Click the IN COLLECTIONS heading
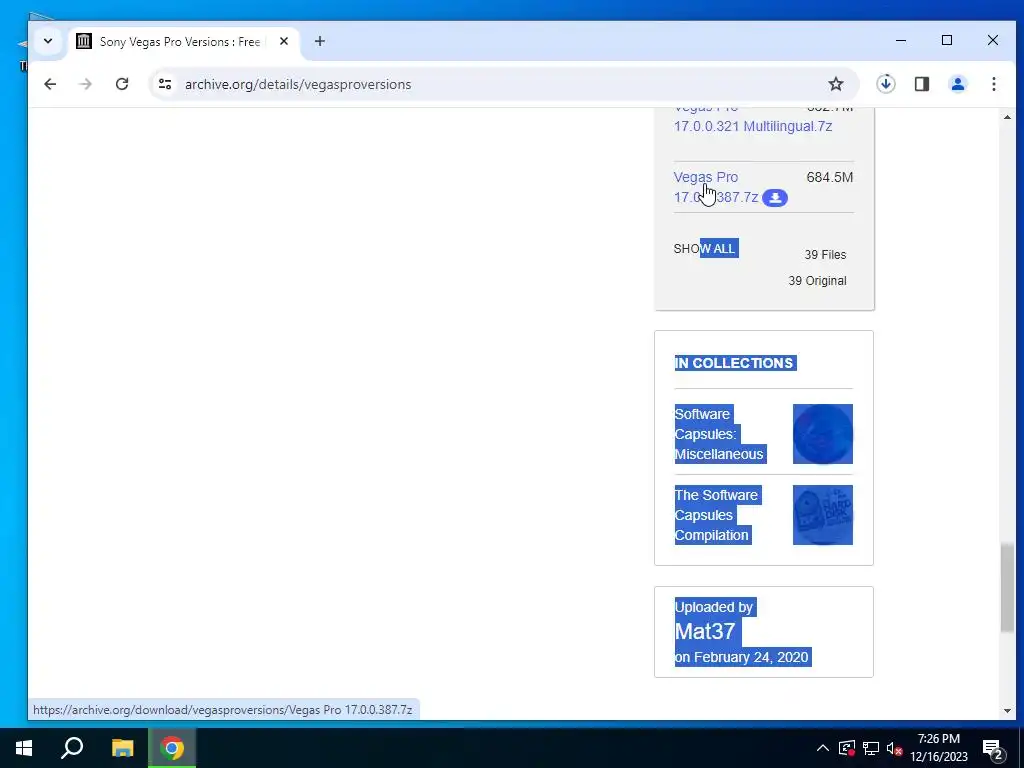The width and height of the screenshot is (1024, 768). click(734, 363)
